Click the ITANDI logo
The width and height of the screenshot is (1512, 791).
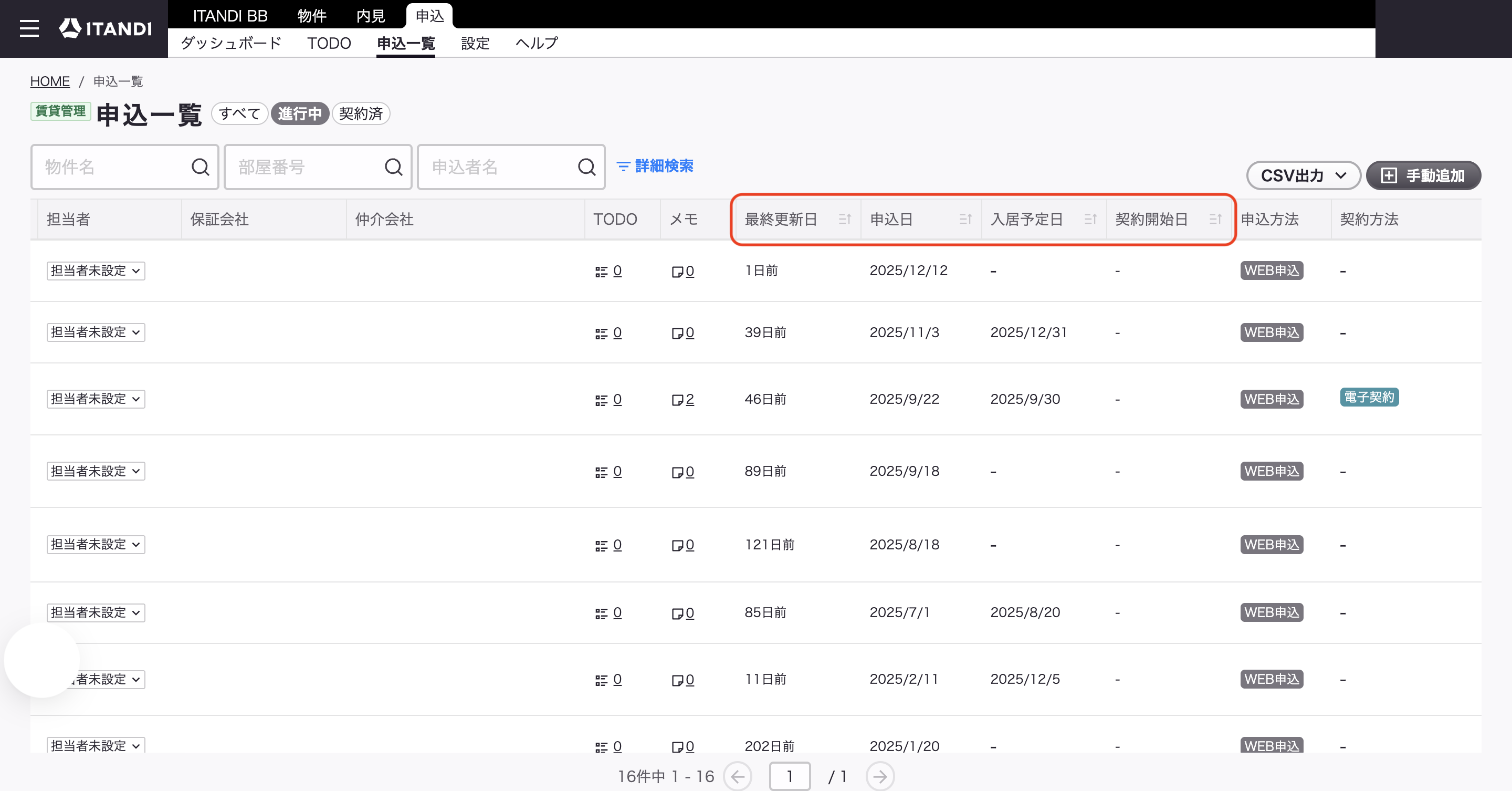pyautogui.click(x=105, y=28)
